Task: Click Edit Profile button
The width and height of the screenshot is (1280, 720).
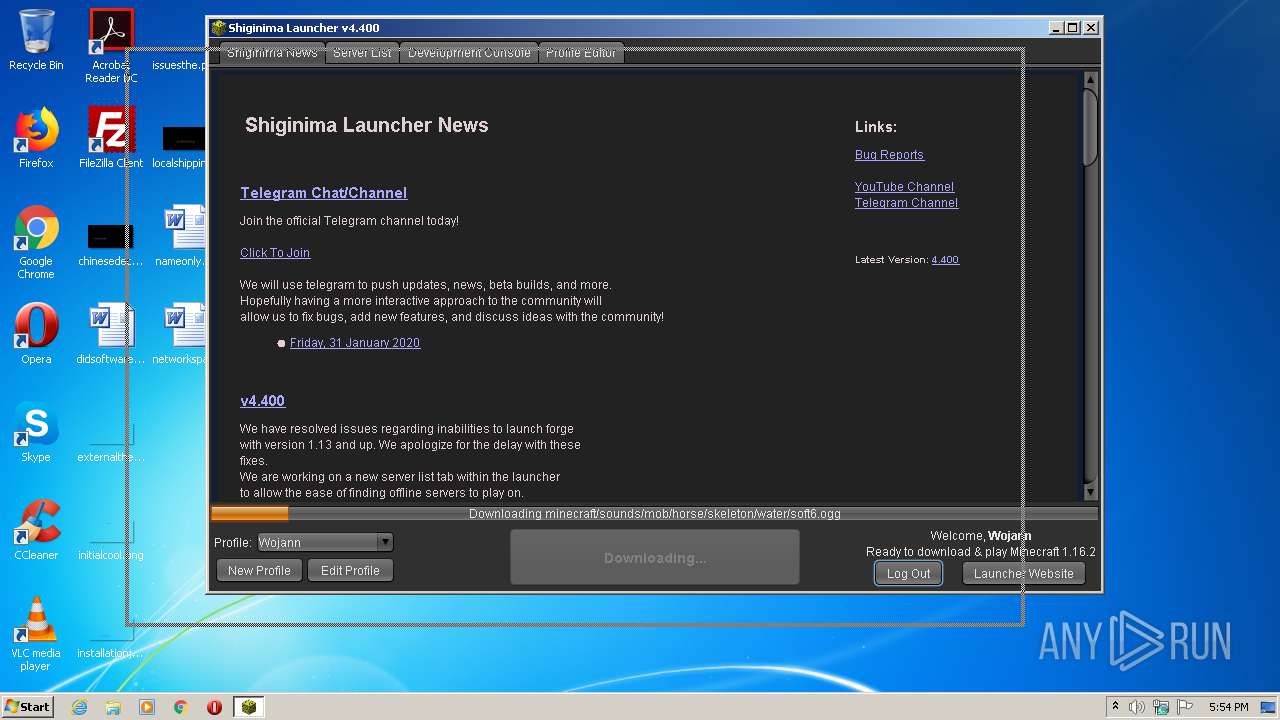Action: [350, 571]
